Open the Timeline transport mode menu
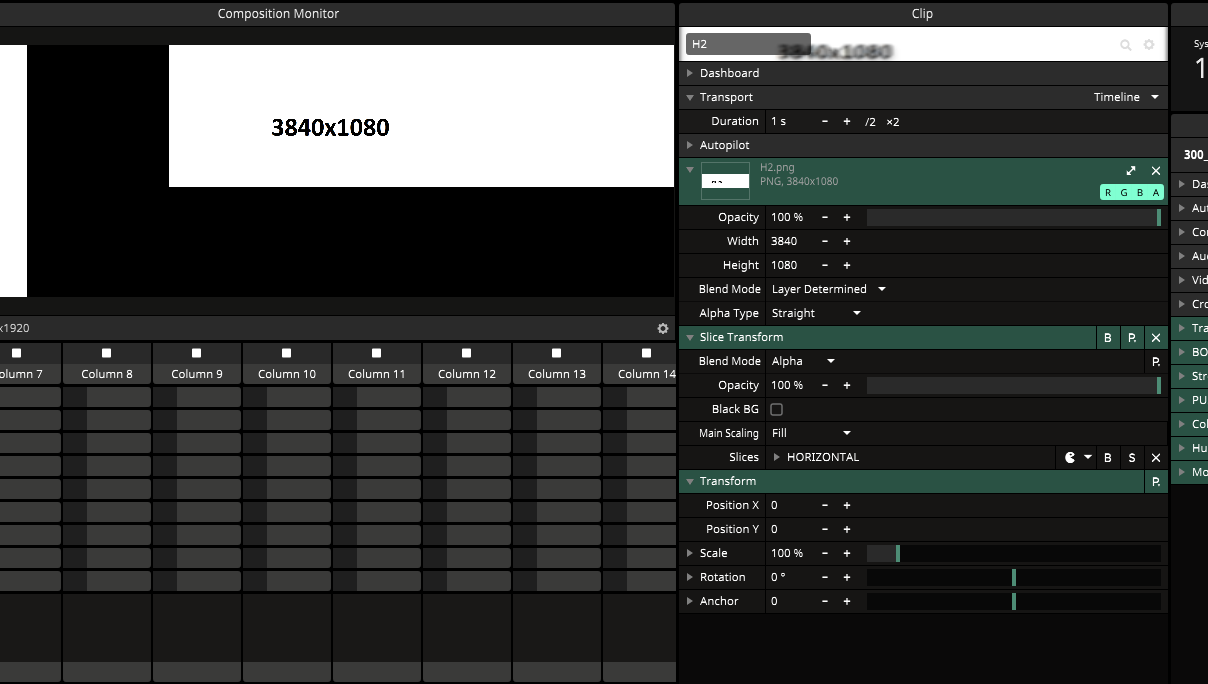Screen dimensions: 1208x684 click(1126, 97)
